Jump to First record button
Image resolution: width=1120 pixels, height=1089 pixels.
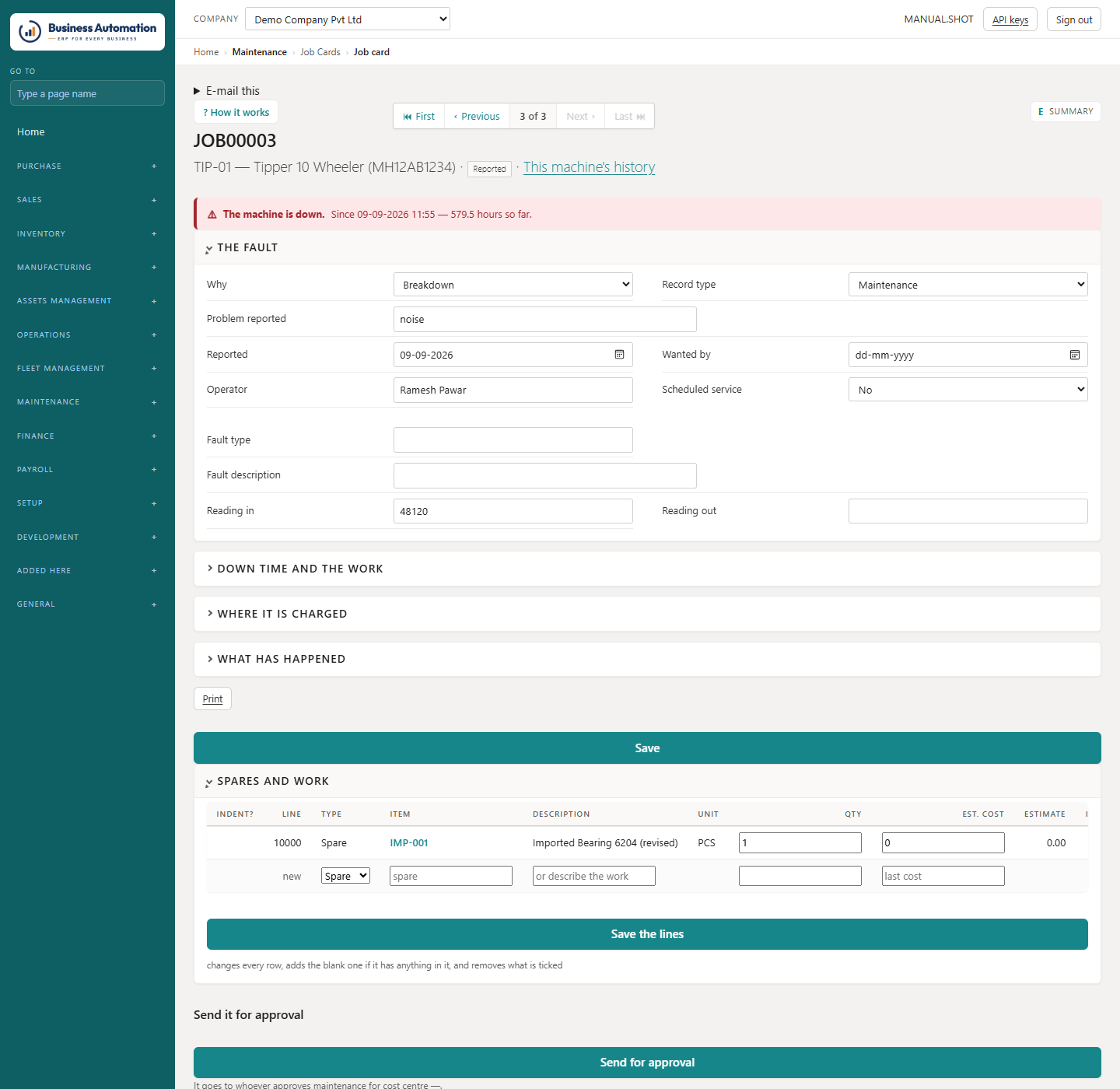pyautogui.click(x=419, y=116)
